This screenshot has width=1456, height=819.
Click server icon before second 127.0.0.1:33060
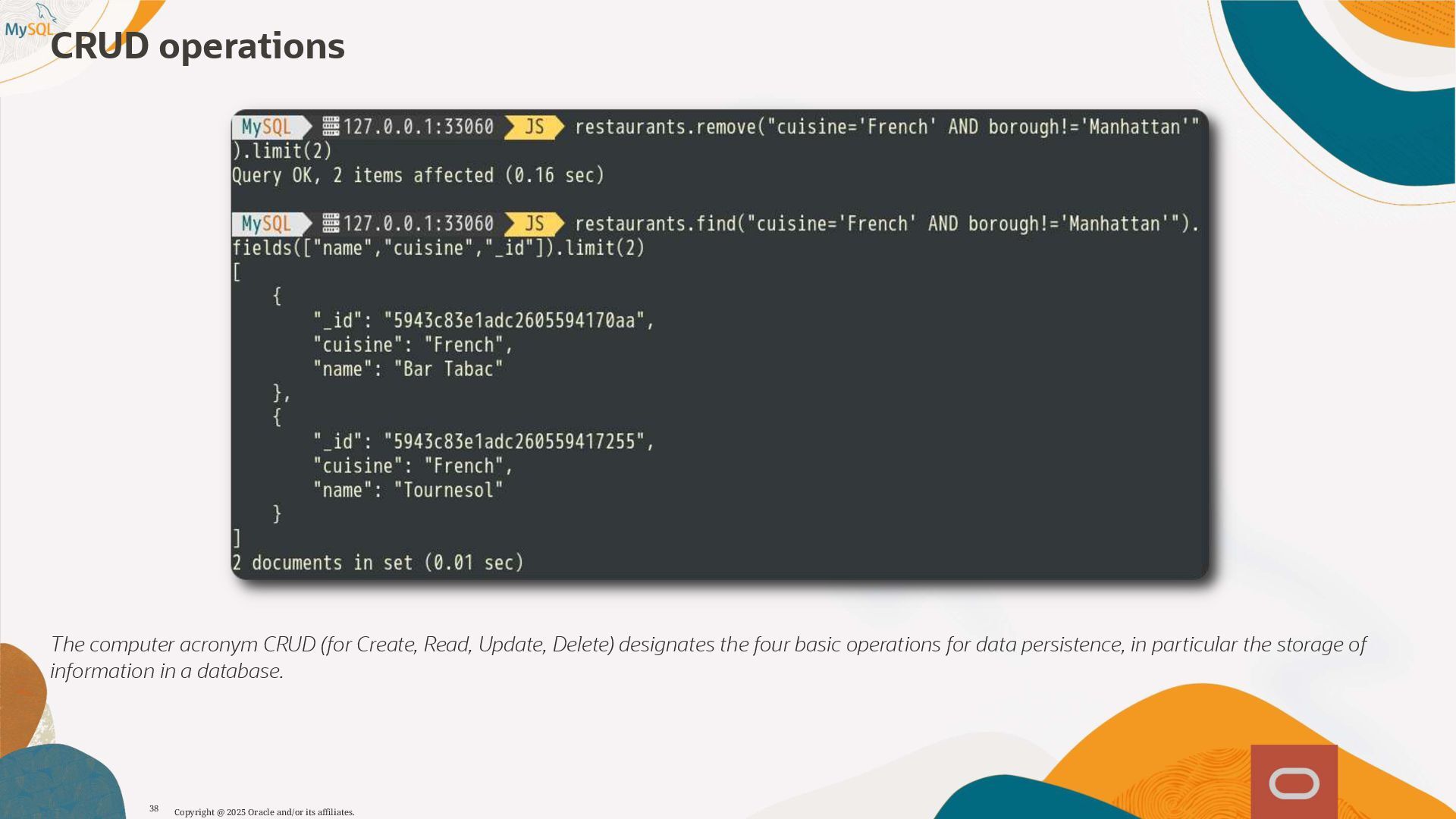click(x=331, y=223)
